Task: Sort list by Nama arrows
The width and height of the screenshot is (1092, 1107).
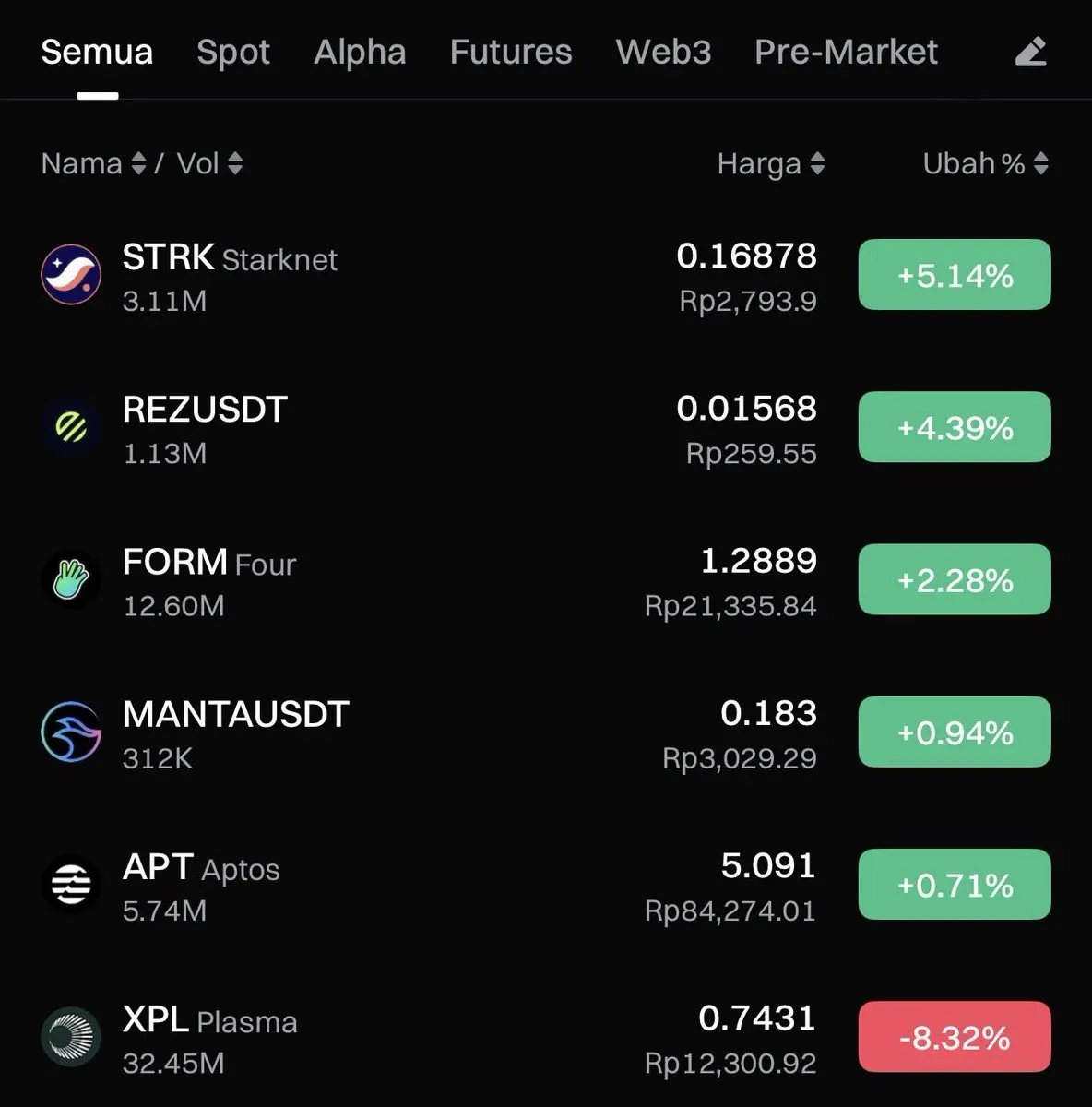Action: tap(138, 164)
